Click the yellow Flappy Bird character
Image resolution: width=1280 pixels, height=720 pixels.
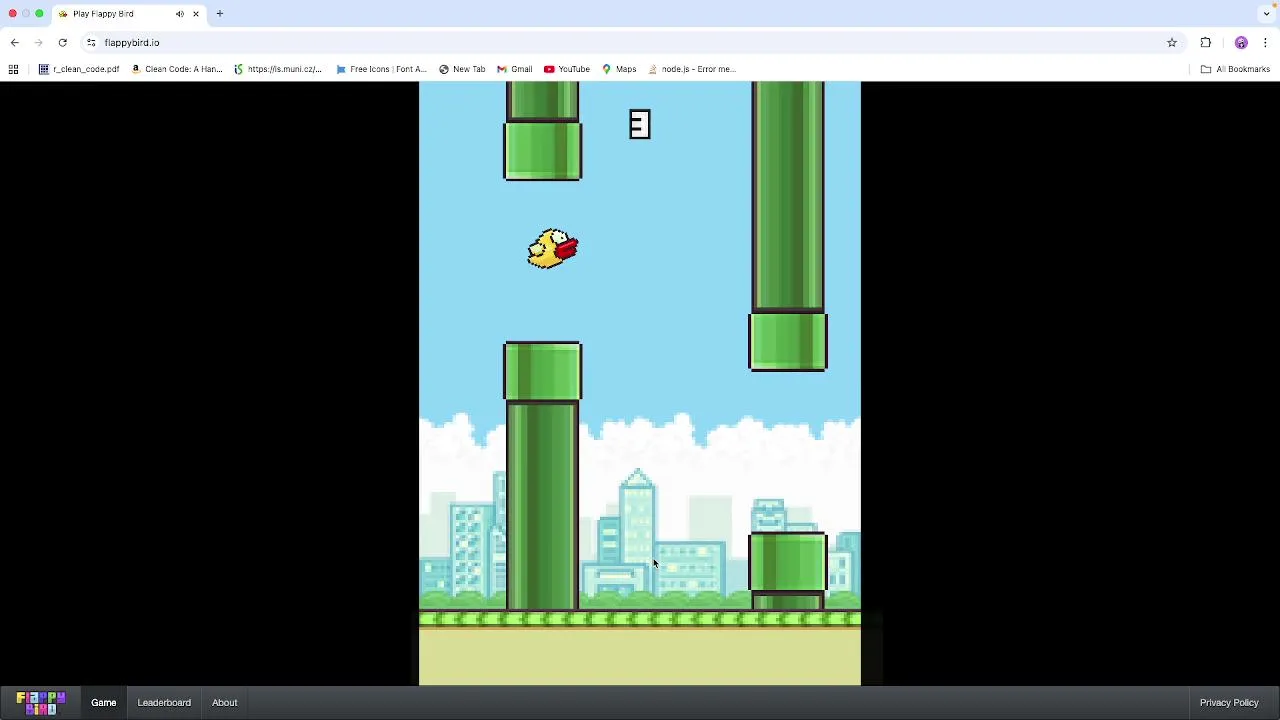(553, 249)
